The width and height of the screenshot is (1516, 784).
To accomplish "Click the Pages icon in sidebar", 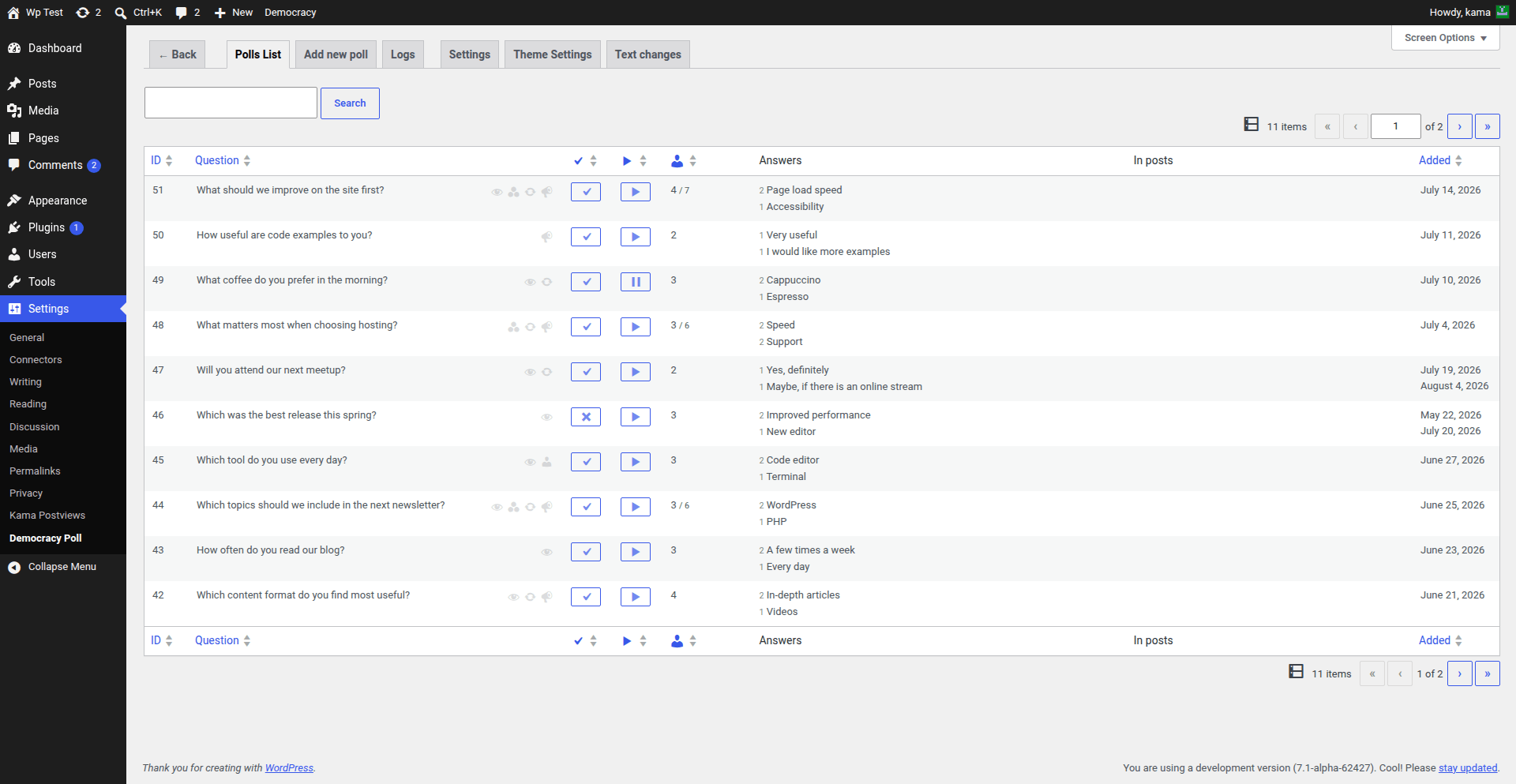I will point(14,138).
